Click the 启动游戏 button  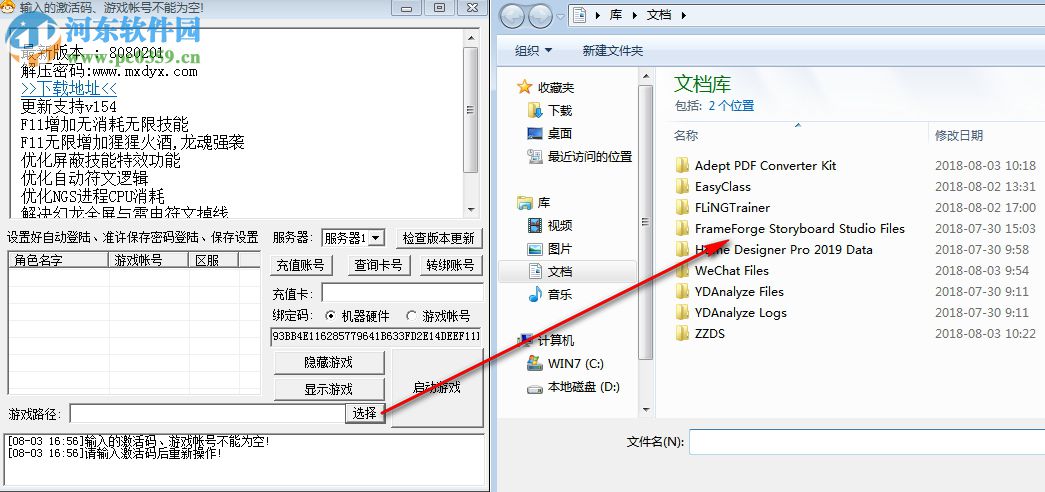click(437, 387)
